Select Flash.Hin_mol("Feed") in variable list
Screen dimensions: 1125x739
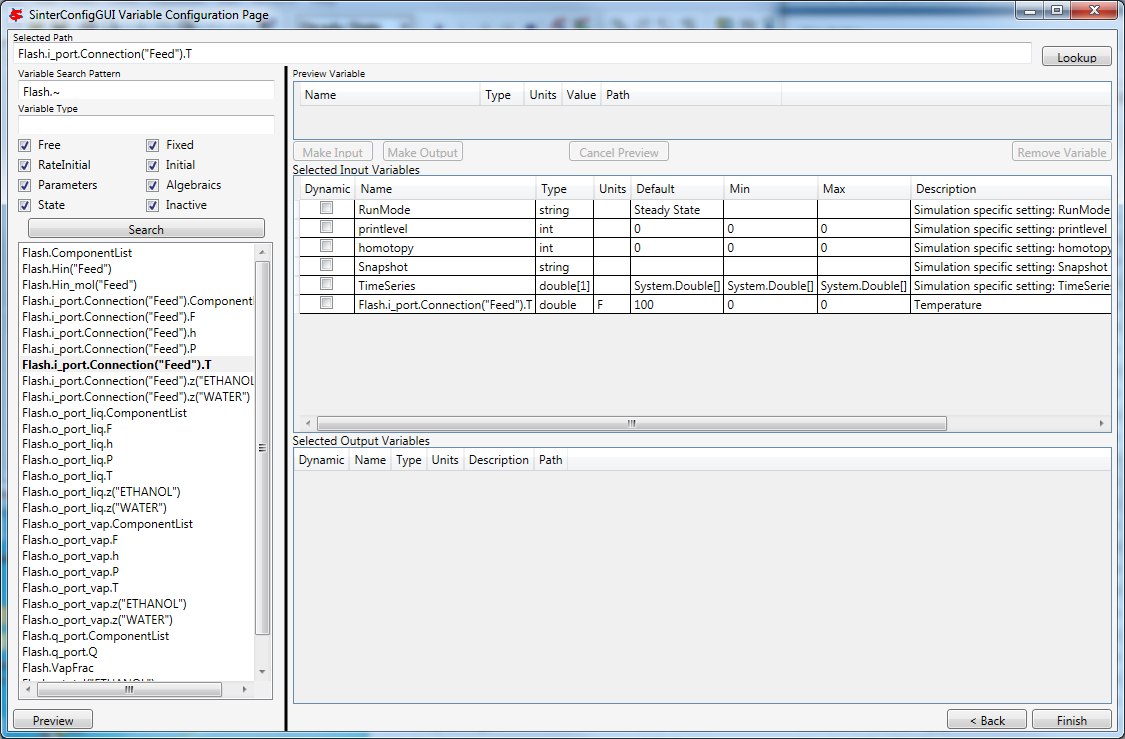click(79, 284)
